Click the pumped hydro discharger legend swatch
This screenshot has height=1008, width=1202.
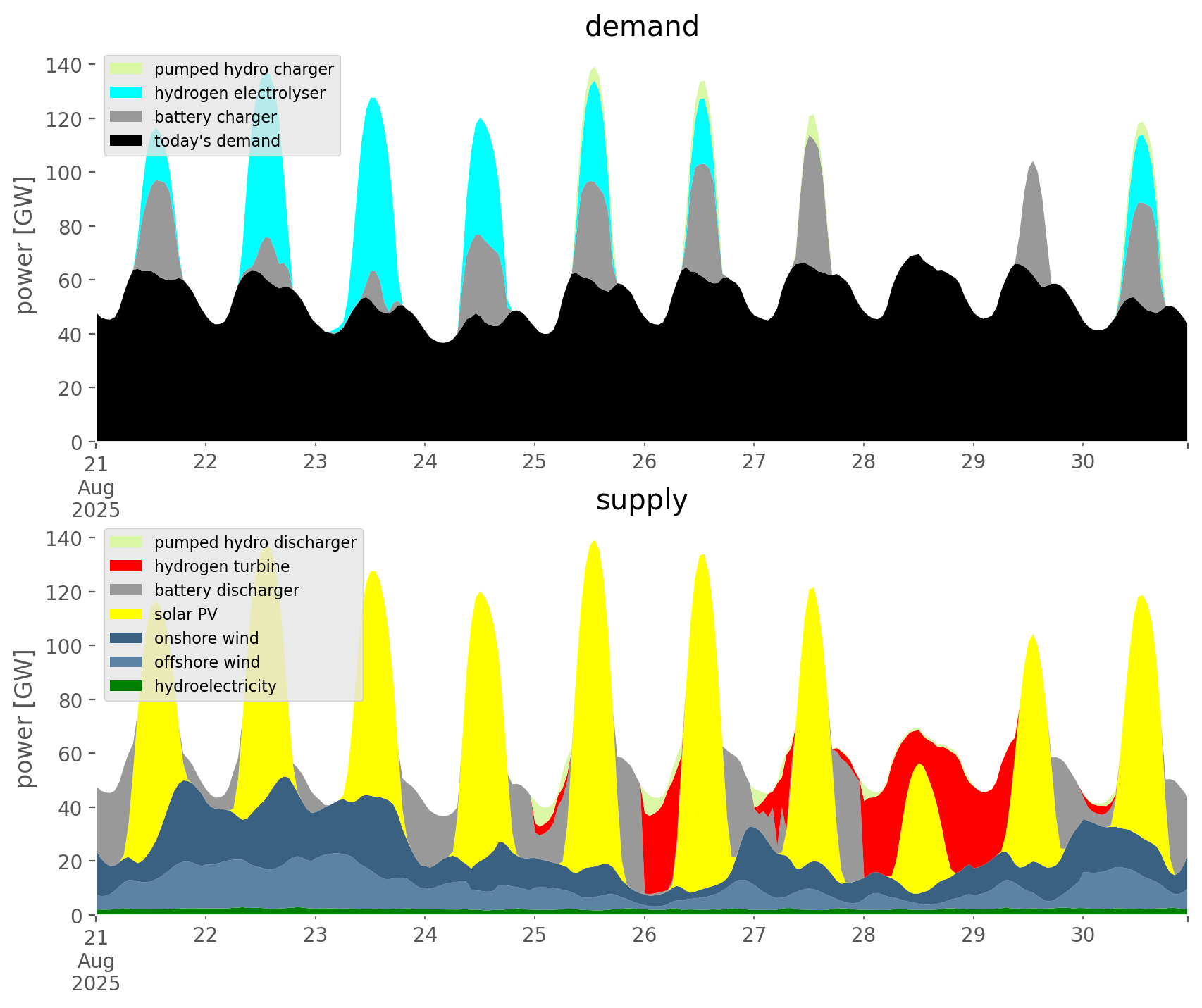pyautogui.click(x=125, y=542)
